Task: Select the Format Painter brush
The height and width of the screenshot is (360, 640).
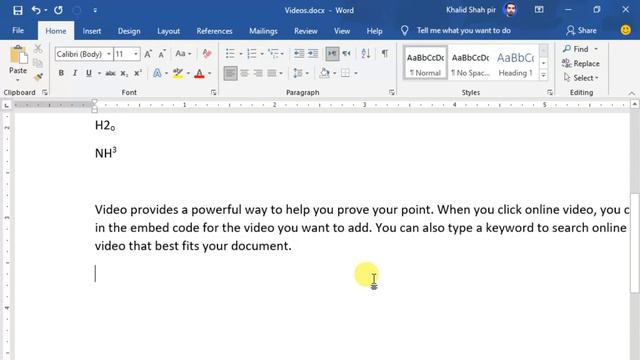Action: tap(38, 77)
